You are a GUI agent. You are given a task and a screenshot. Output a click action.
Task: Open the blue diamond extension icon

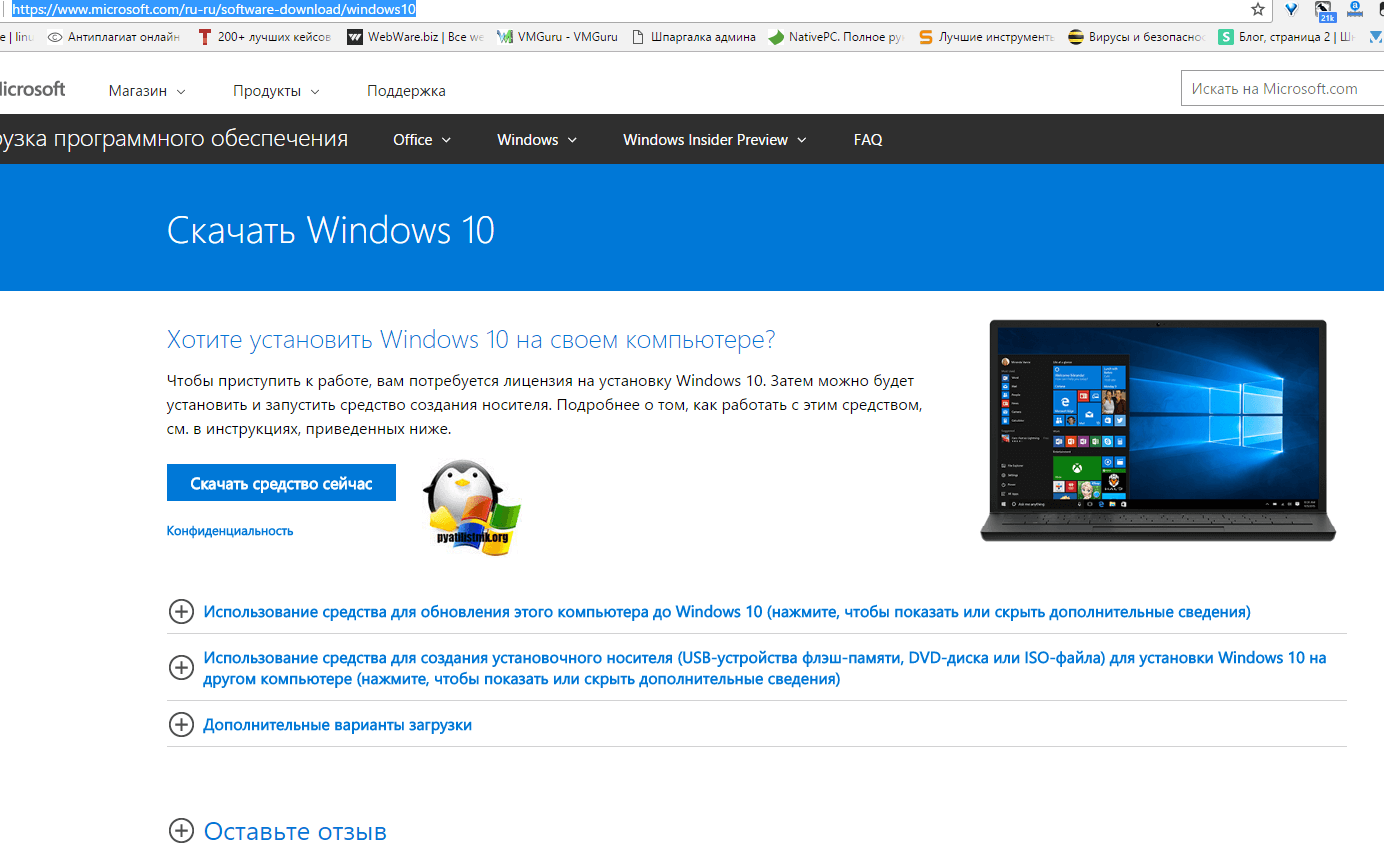1292,10
